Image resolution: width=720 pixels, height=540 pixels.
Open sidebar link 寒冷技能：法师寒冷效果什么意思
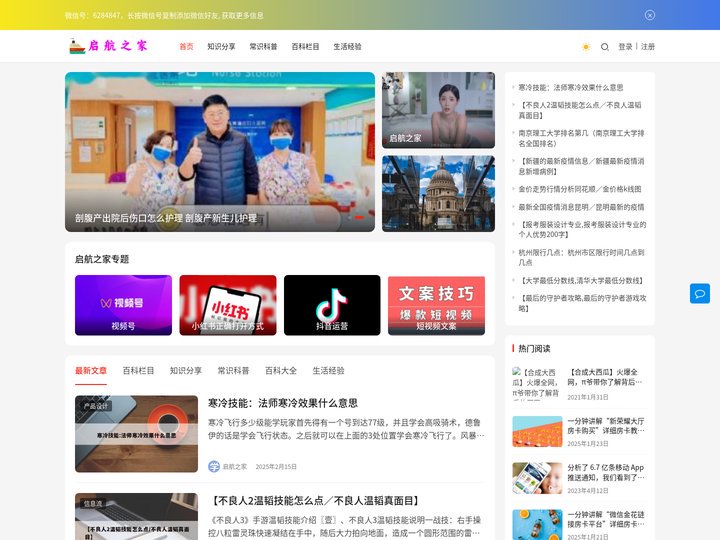click(x=571, y=87)
